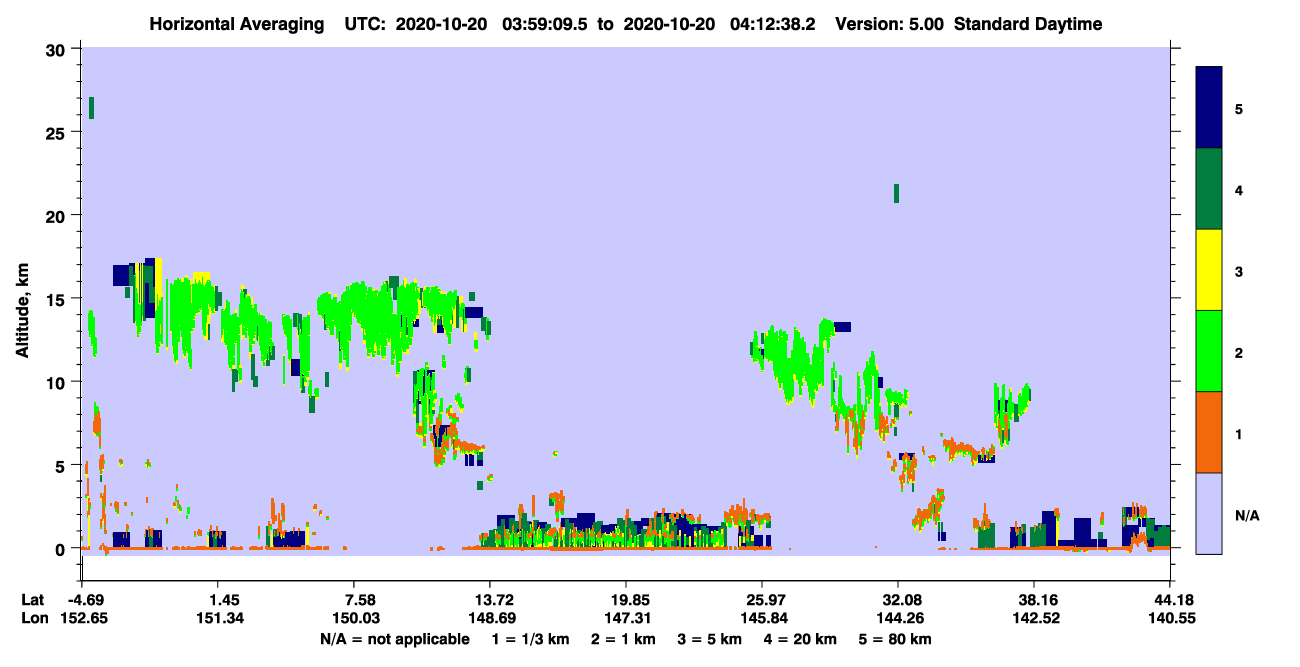Click longitude value 150.03
The width and height of the screenshot is (1300, 667).
tap(357, 618)
